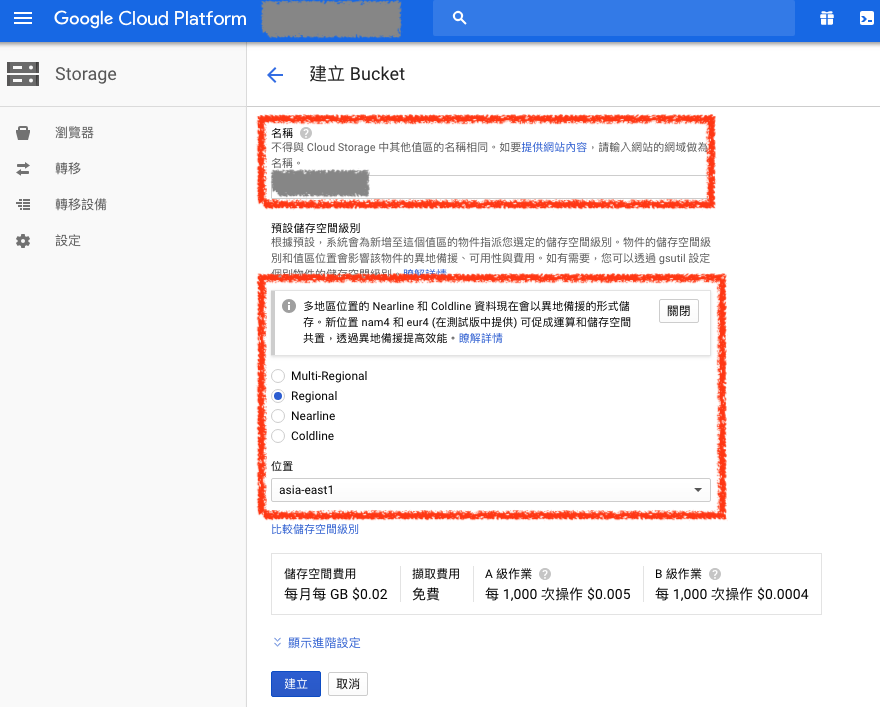Click the back arrow beside 建立 Bucket
This screenshot has height=707, width=880.
pos(275,74)
